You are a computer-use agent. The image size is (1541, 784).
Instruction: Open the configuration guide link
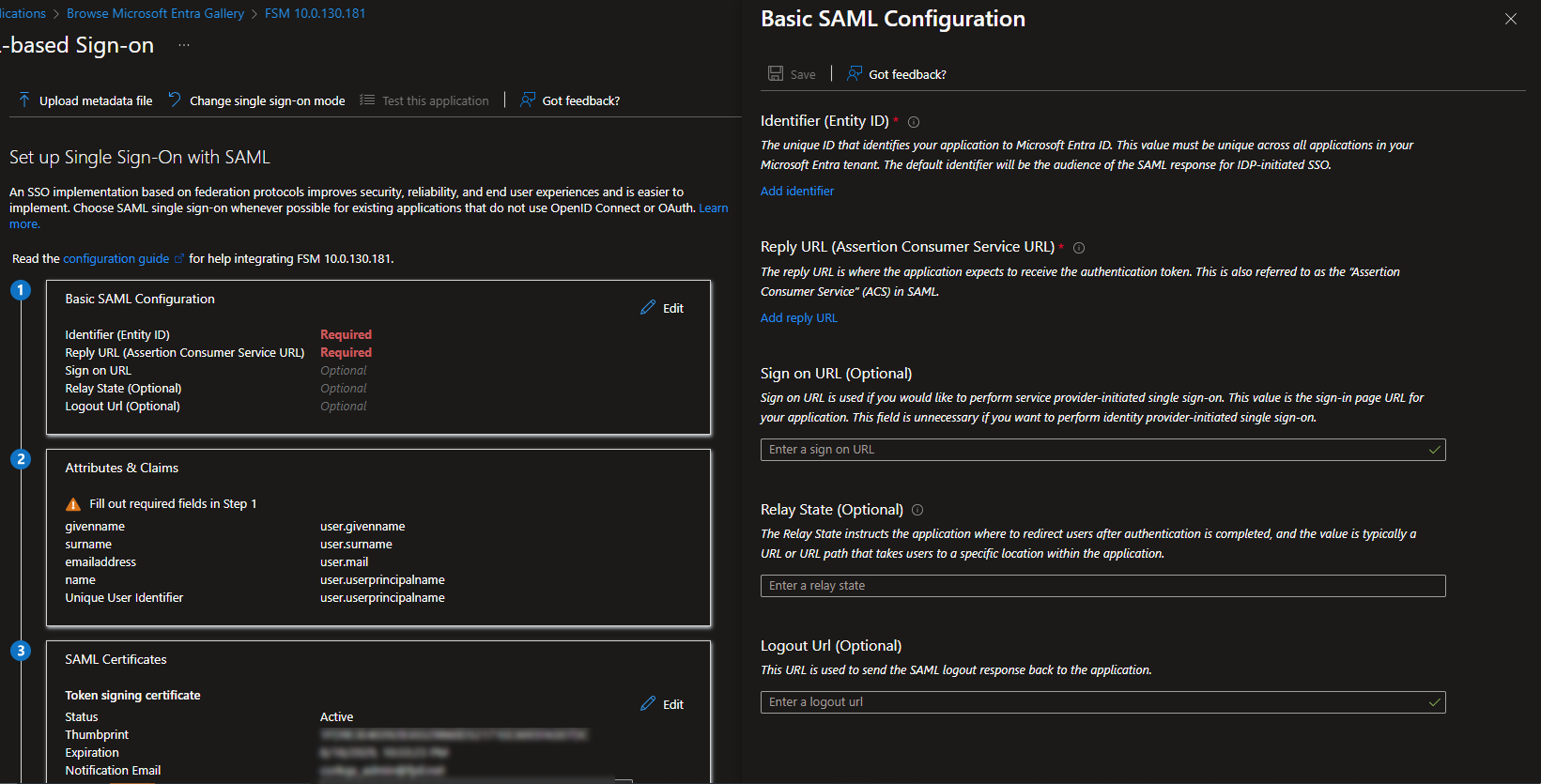[x=116, y=258]
